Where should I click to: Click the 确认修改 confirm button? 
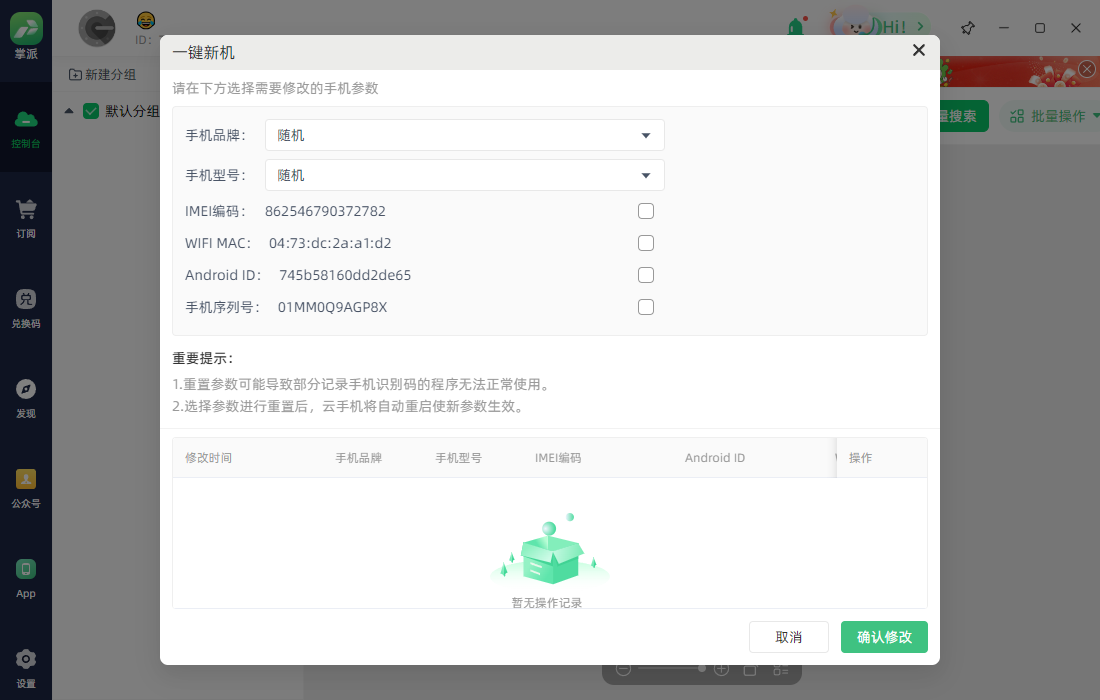(x=884, y=637)
